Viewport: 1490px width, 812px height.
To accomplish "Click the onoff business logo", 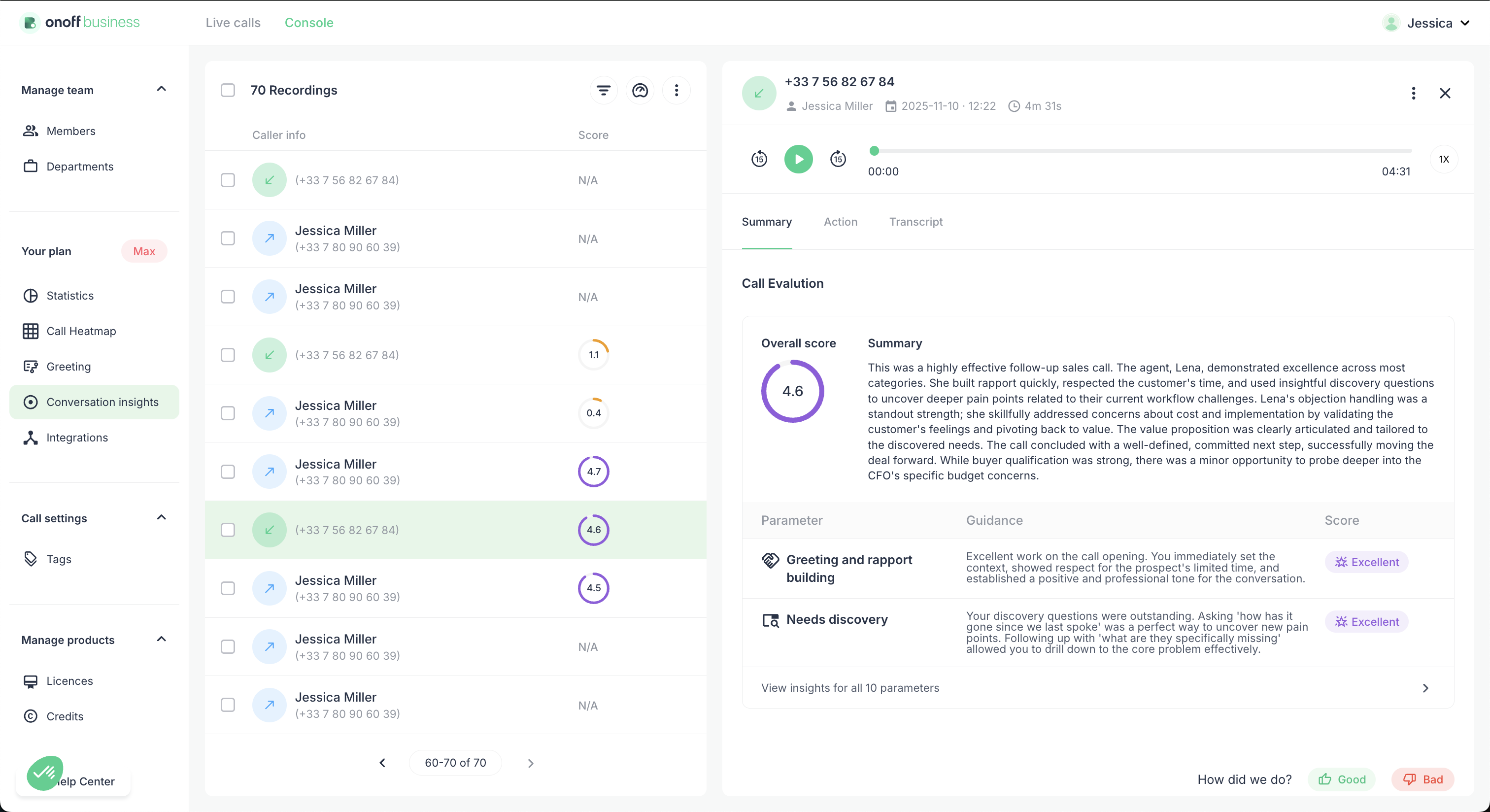I will coord(80,23).
